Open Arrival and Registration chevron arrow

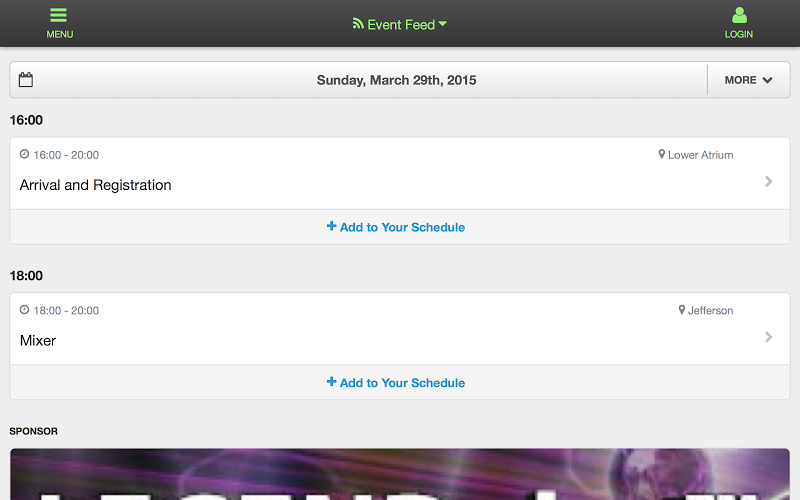pos(769,181)
